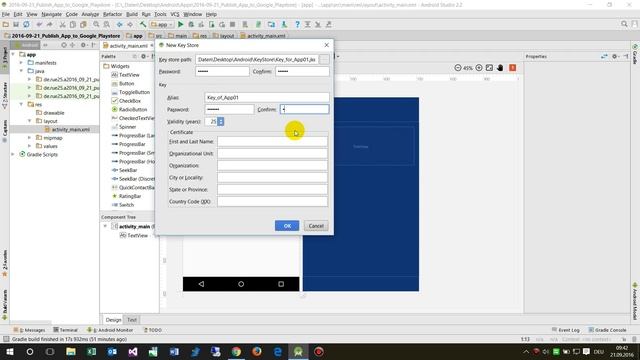Collapse the app module tree node
Image resolution: width=640 pixels, height=360 pixels.
[13, 54]
